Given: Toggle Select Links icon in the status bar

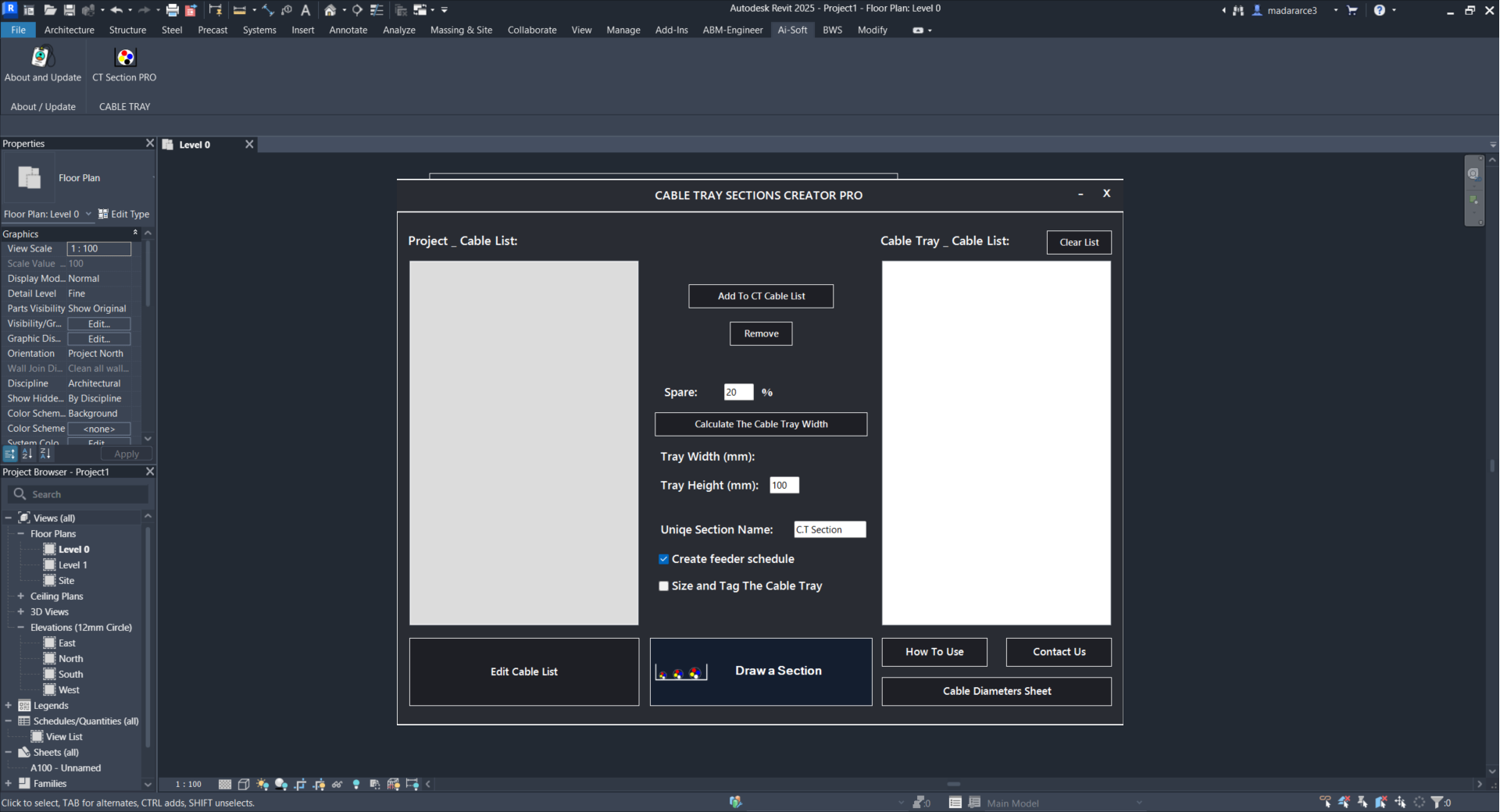Looking at the screenshot, I should (x=1325, y=803).
